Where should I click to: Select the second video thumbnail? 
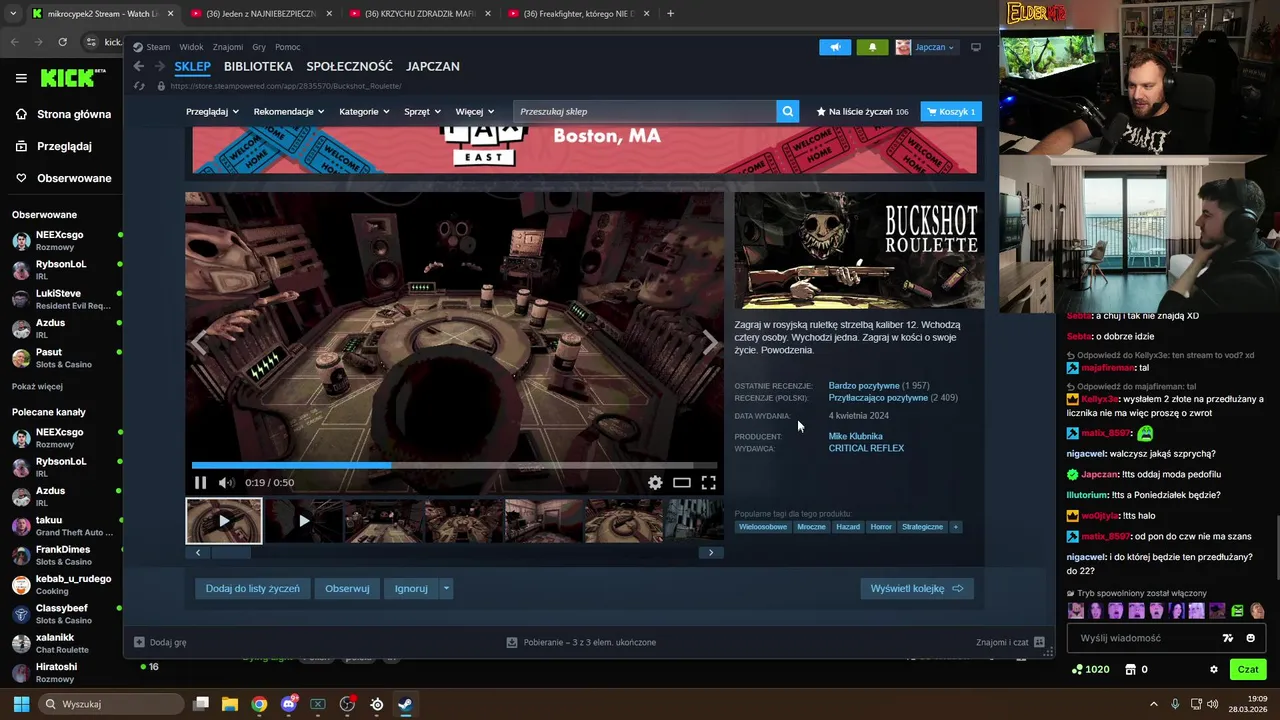coord(304,520)
